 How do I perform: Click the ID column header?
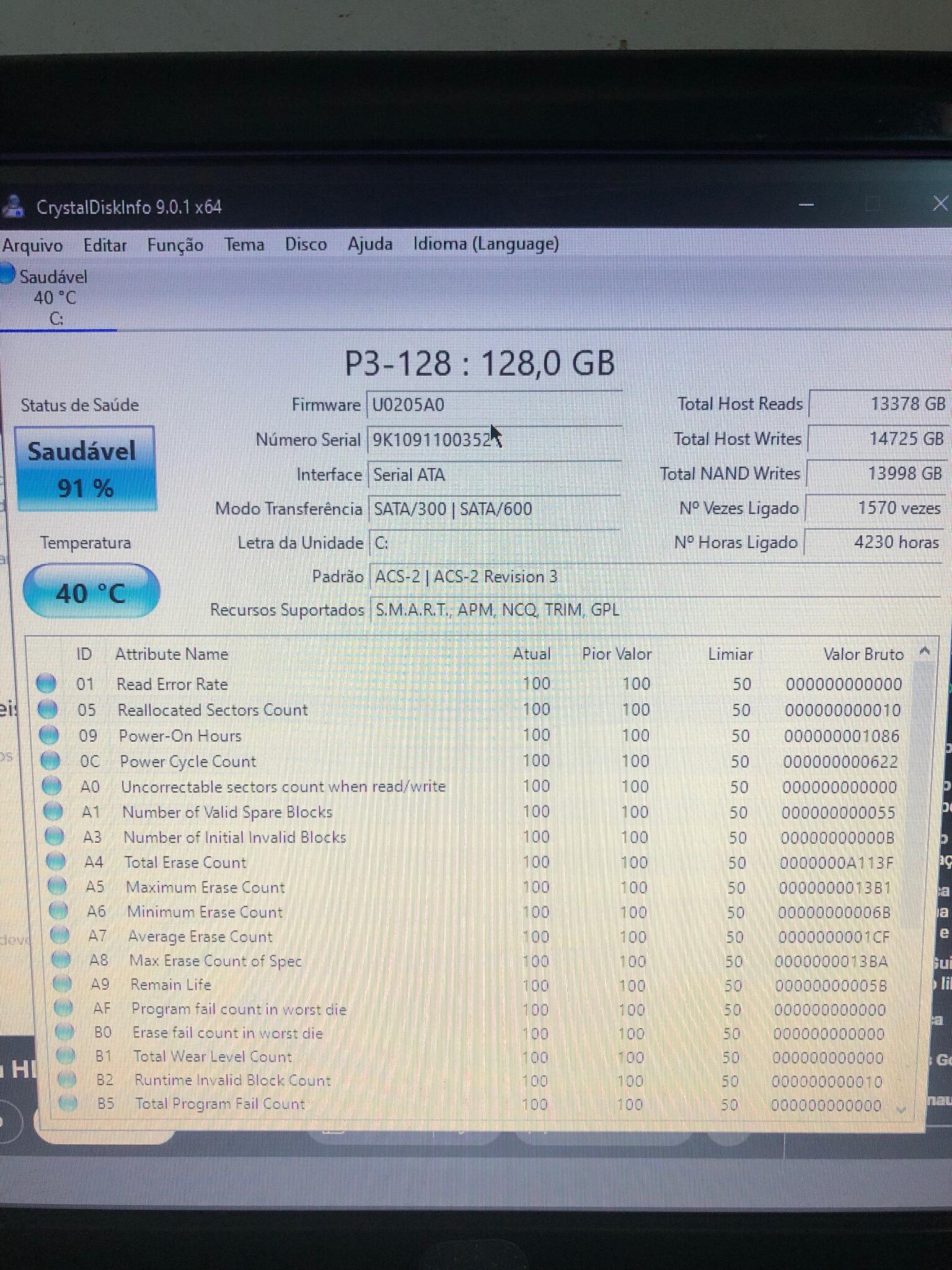click(x=84, y=654)
